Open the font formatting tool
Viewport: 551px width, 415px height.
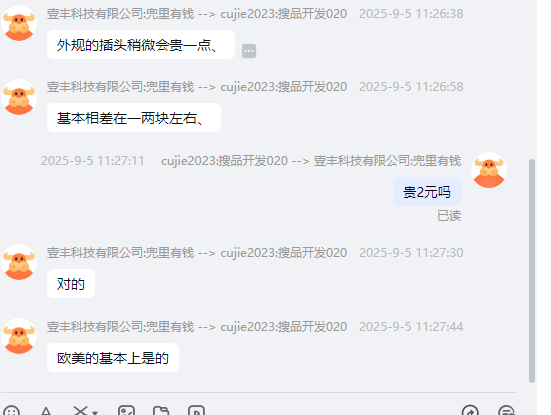[46, 411]
